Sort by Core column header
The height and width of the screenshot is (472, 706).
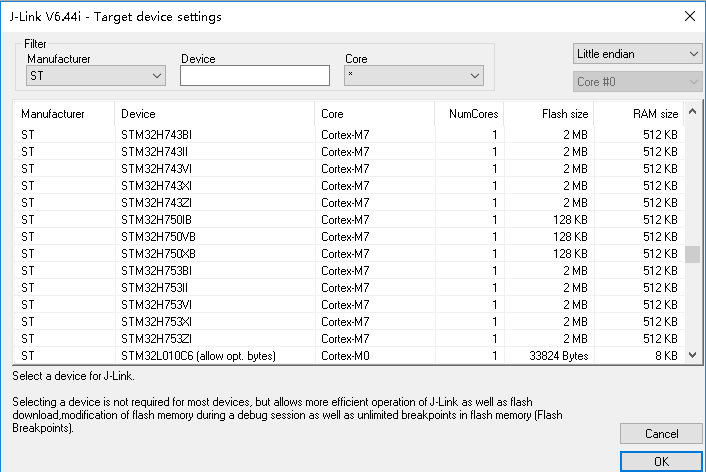click(x=375, y=114)
